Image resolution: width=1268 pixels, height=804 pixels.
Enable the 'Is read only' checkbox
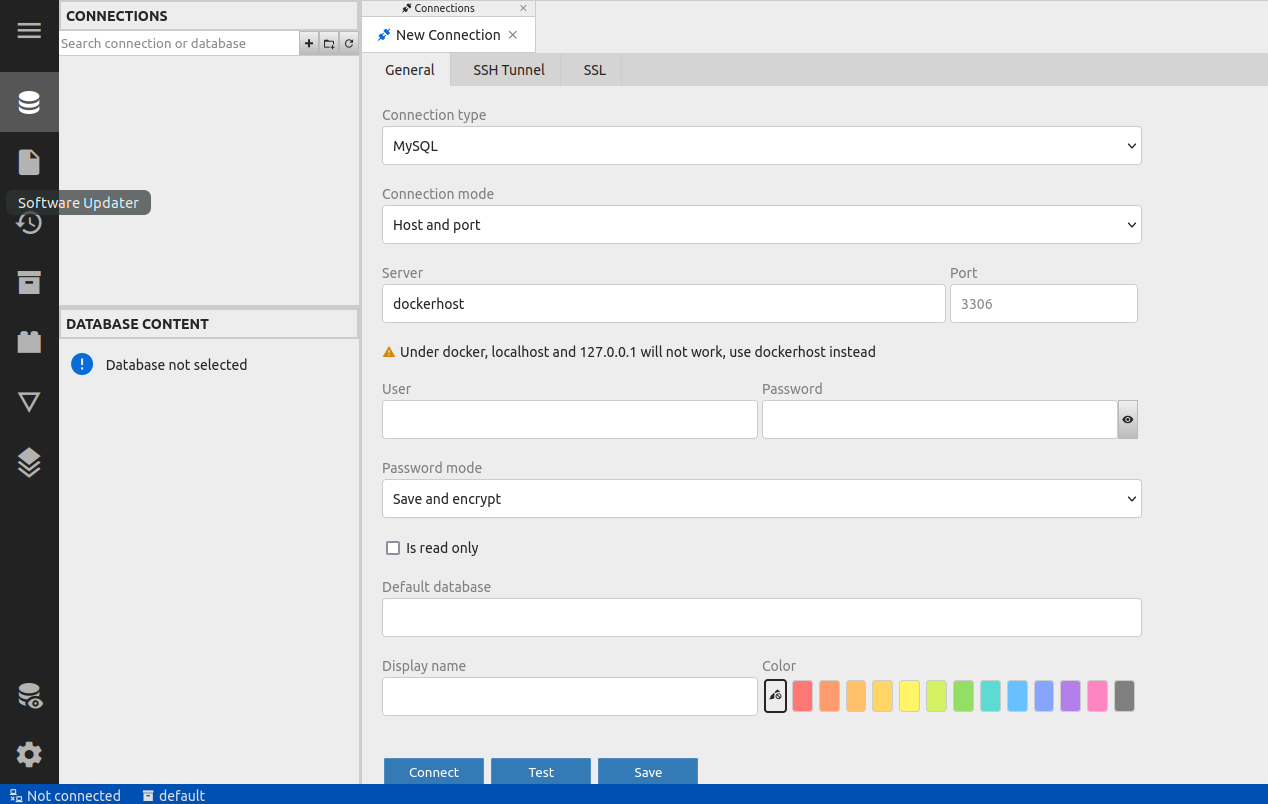pos(393,548)
